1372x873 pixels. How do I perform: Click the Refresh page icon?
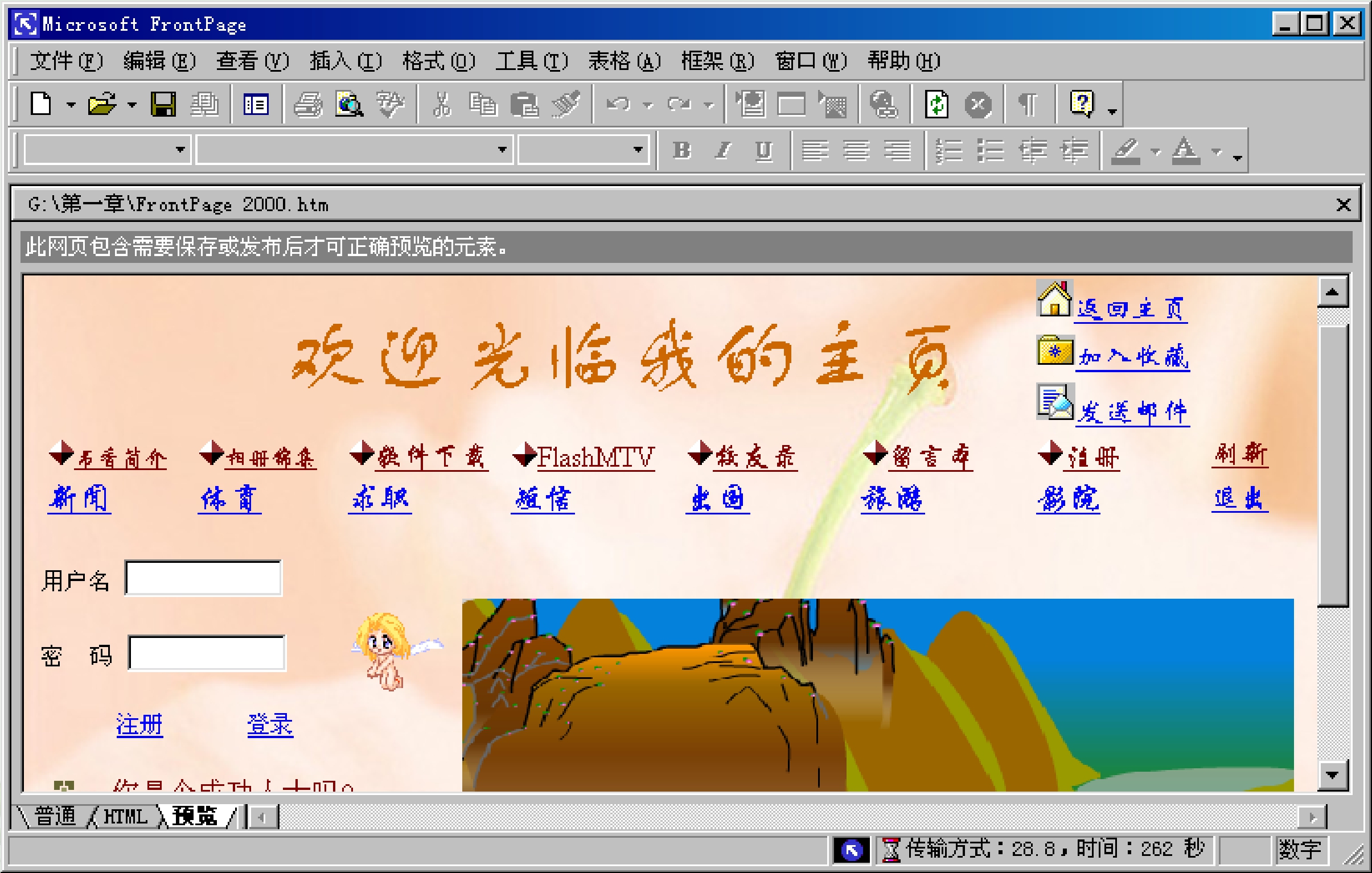(x=936, y=105)
